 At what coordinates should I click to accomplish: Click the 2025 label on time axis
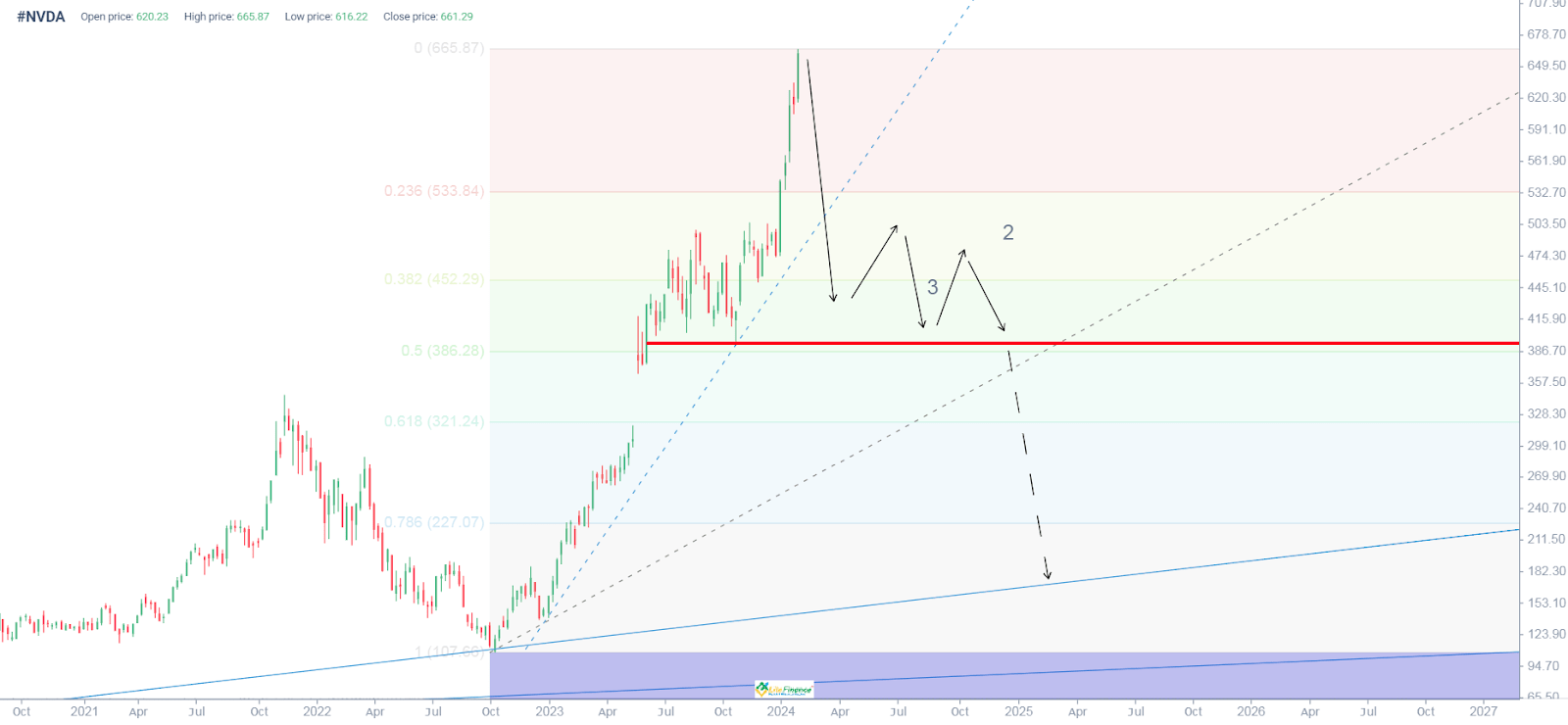click(x=1018, y=711)
